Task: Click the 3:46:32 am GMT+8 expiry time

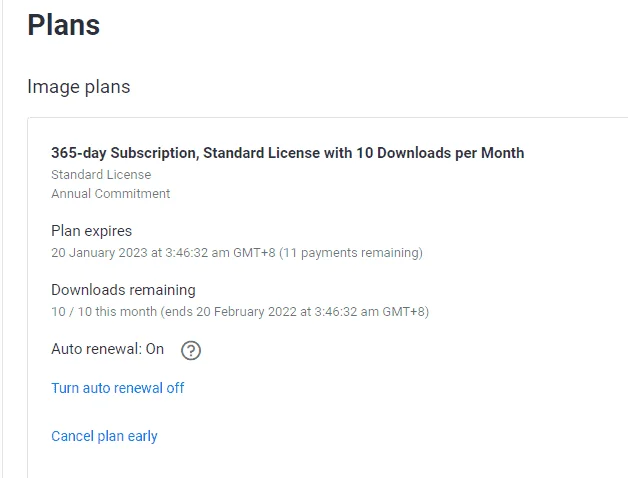Action: point(220,253)
